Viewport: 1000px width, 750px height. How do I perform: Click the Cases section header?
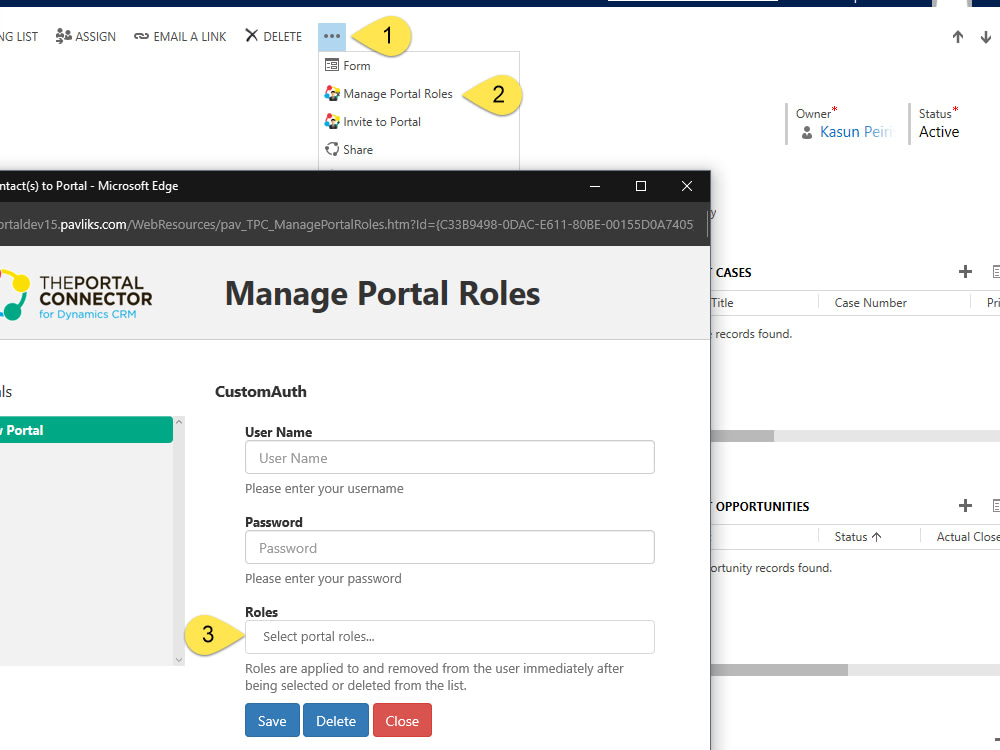[x=733, y=273]
